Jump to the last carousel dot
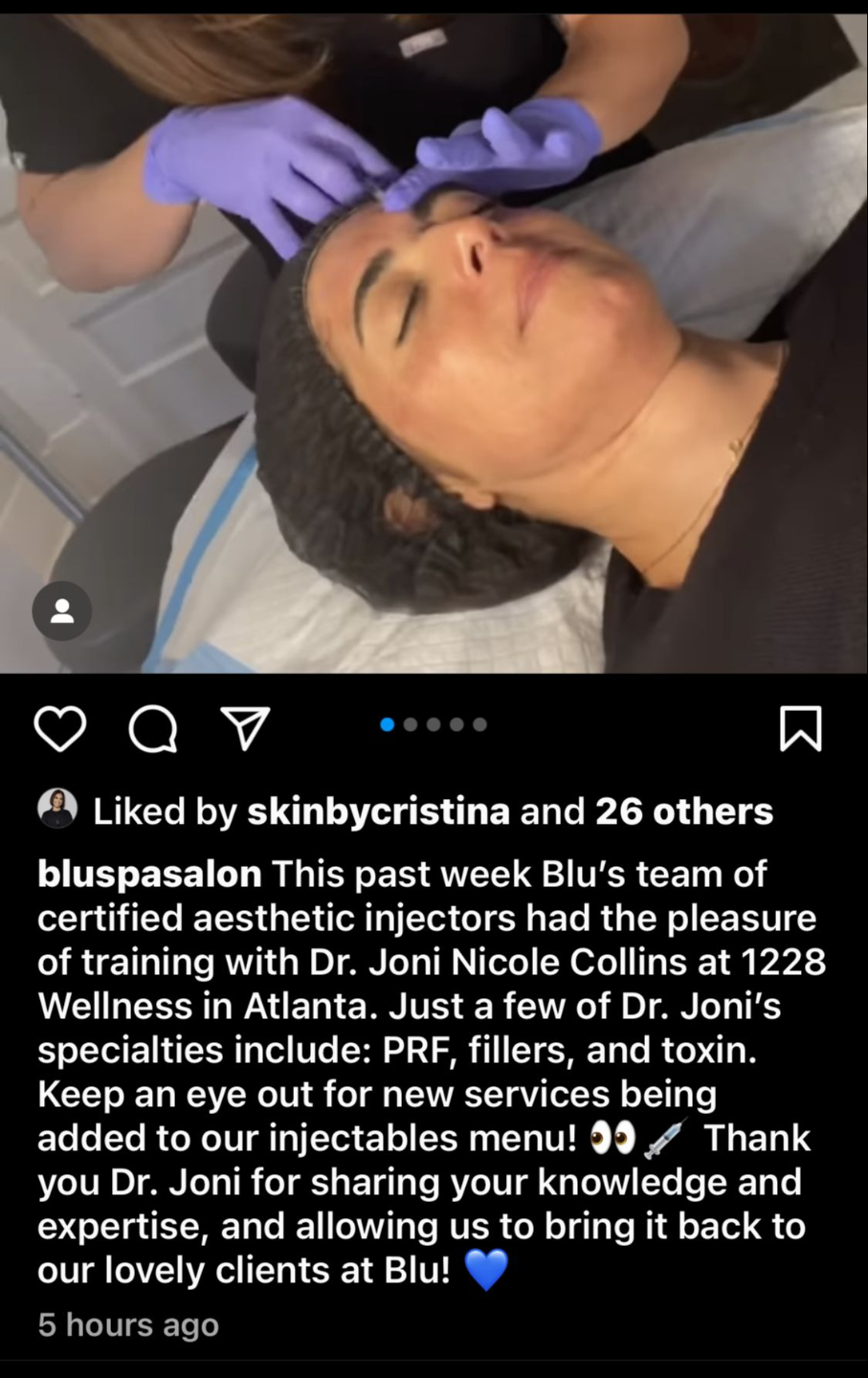This screenshot has width=868, height=1378. (479, 724)
